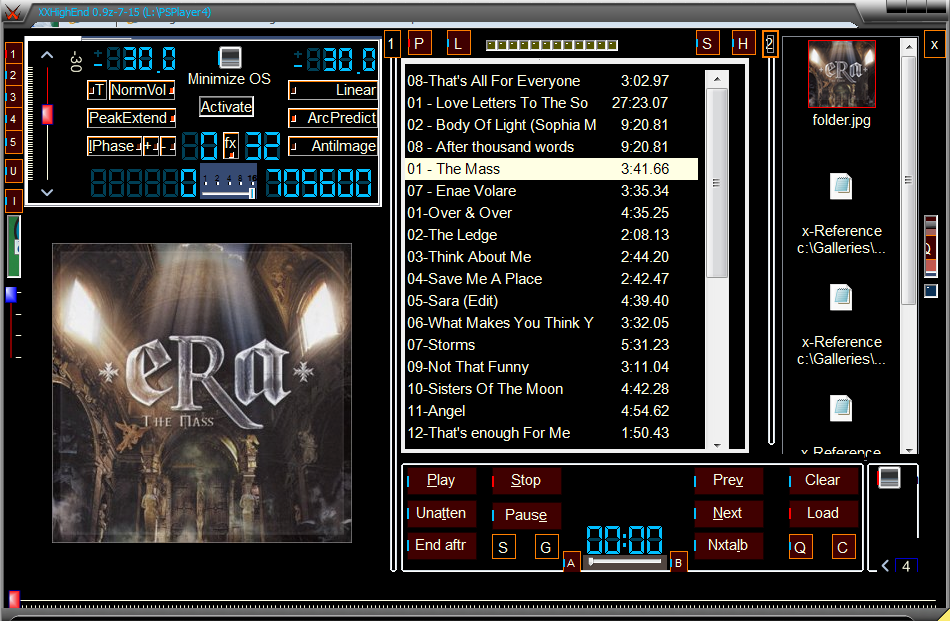The width and height of the screenshot is (950, 621).
Task: Click the Stop button
Action: coord(526,480)
